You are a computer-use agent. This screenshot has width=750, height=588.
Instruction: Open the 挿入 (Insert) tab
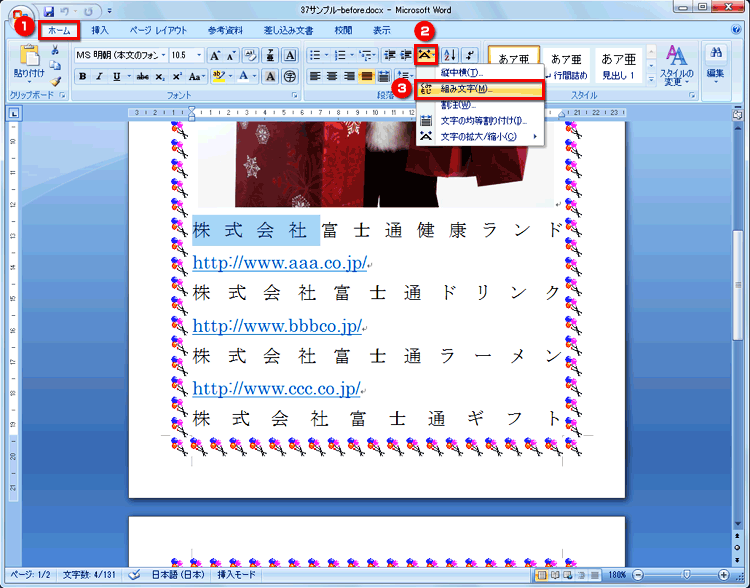[100, 31]
